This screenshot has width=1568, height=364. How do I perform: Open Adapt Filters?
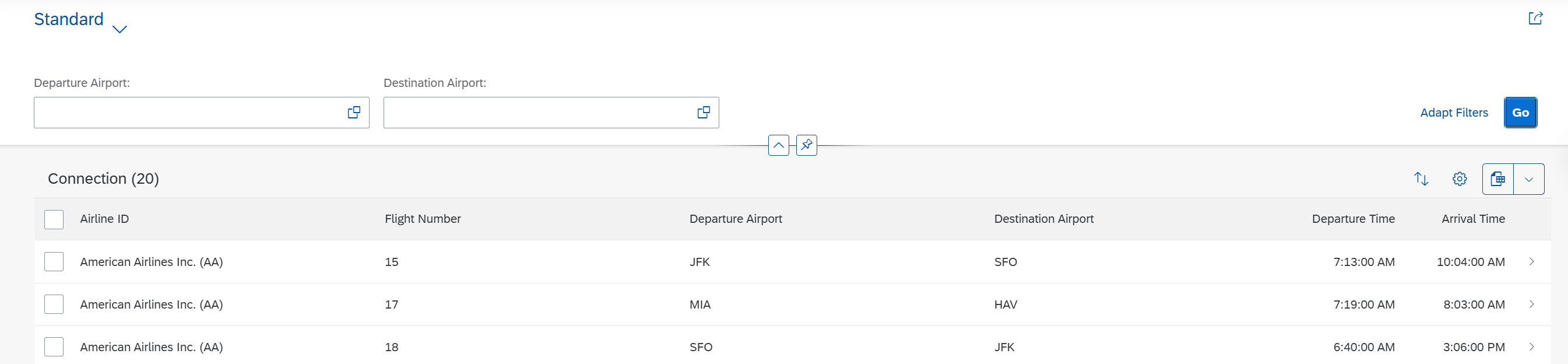(x=1454, y=113)
